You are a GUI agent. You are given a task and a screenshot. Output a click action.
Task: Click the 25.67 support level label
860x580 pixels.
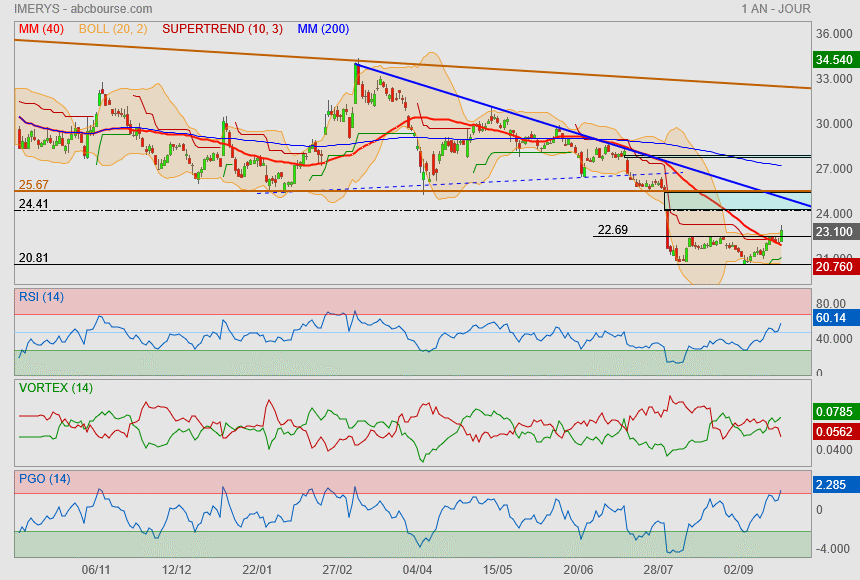point(34,185)
